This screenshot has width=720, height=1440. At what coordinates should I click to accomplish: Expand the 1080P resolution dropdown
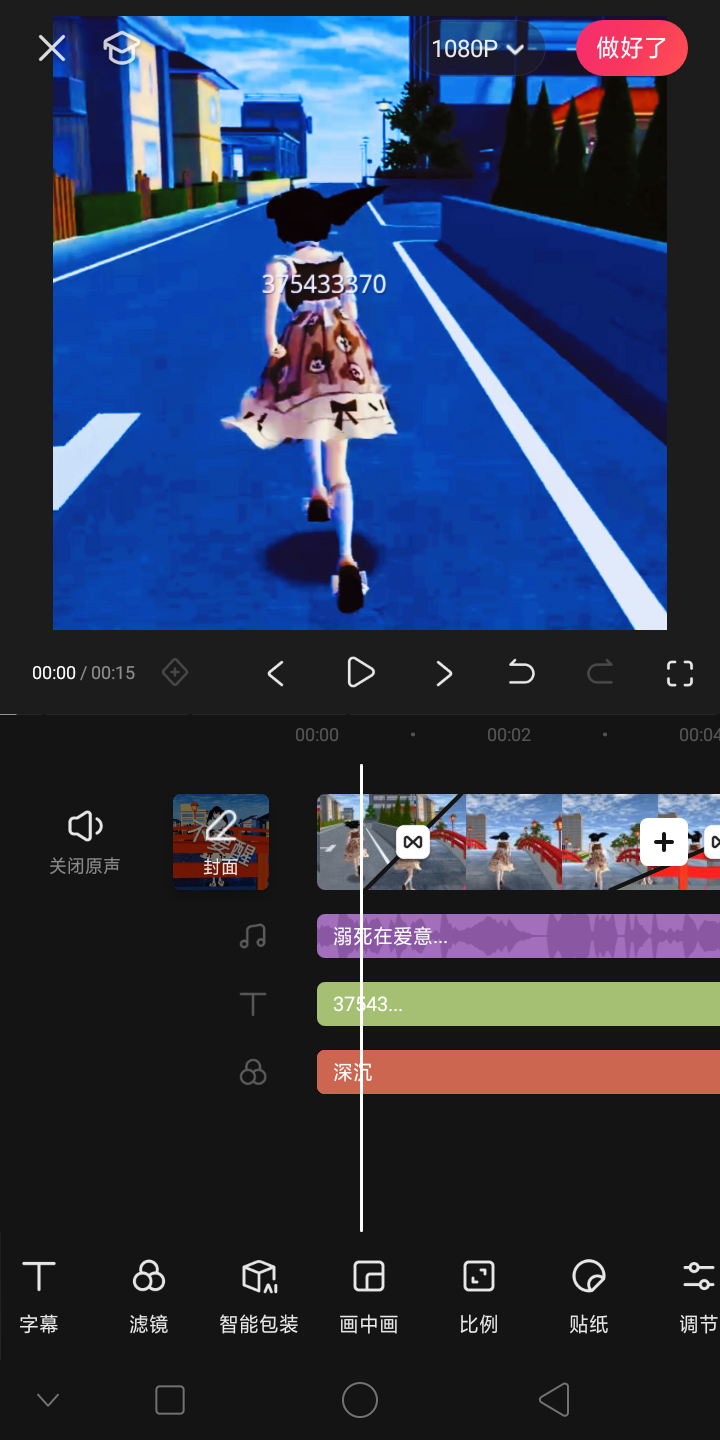coord(478,48)
